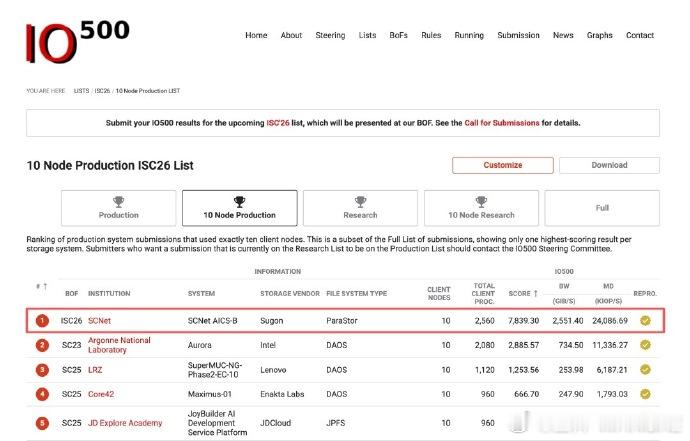Click the reproducibility badge in SCNet row
Screen dimensions: 690x441
coord(645,321)
